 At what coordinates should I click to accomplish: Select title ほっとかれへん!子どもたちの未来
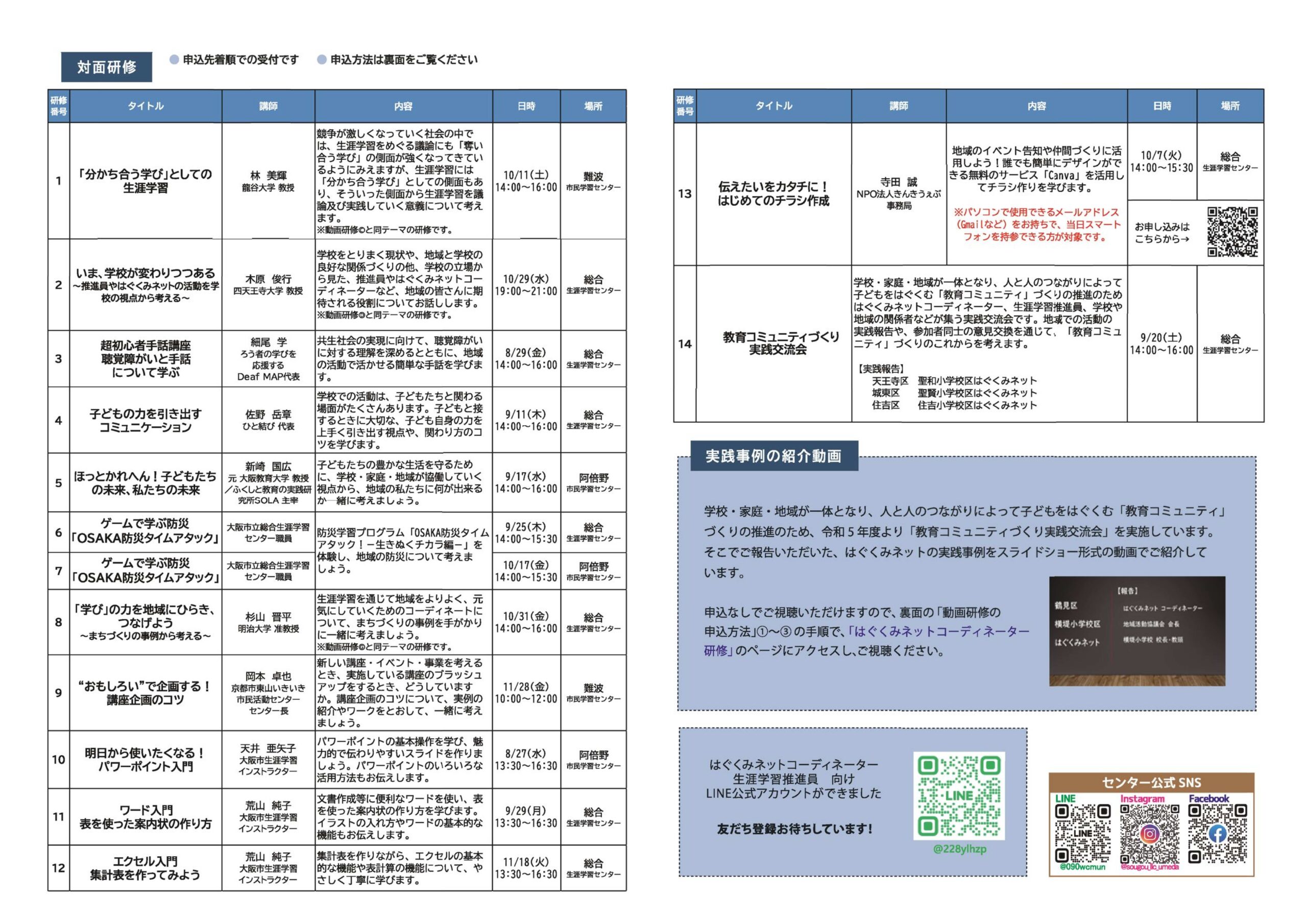(x=146, y=483)
